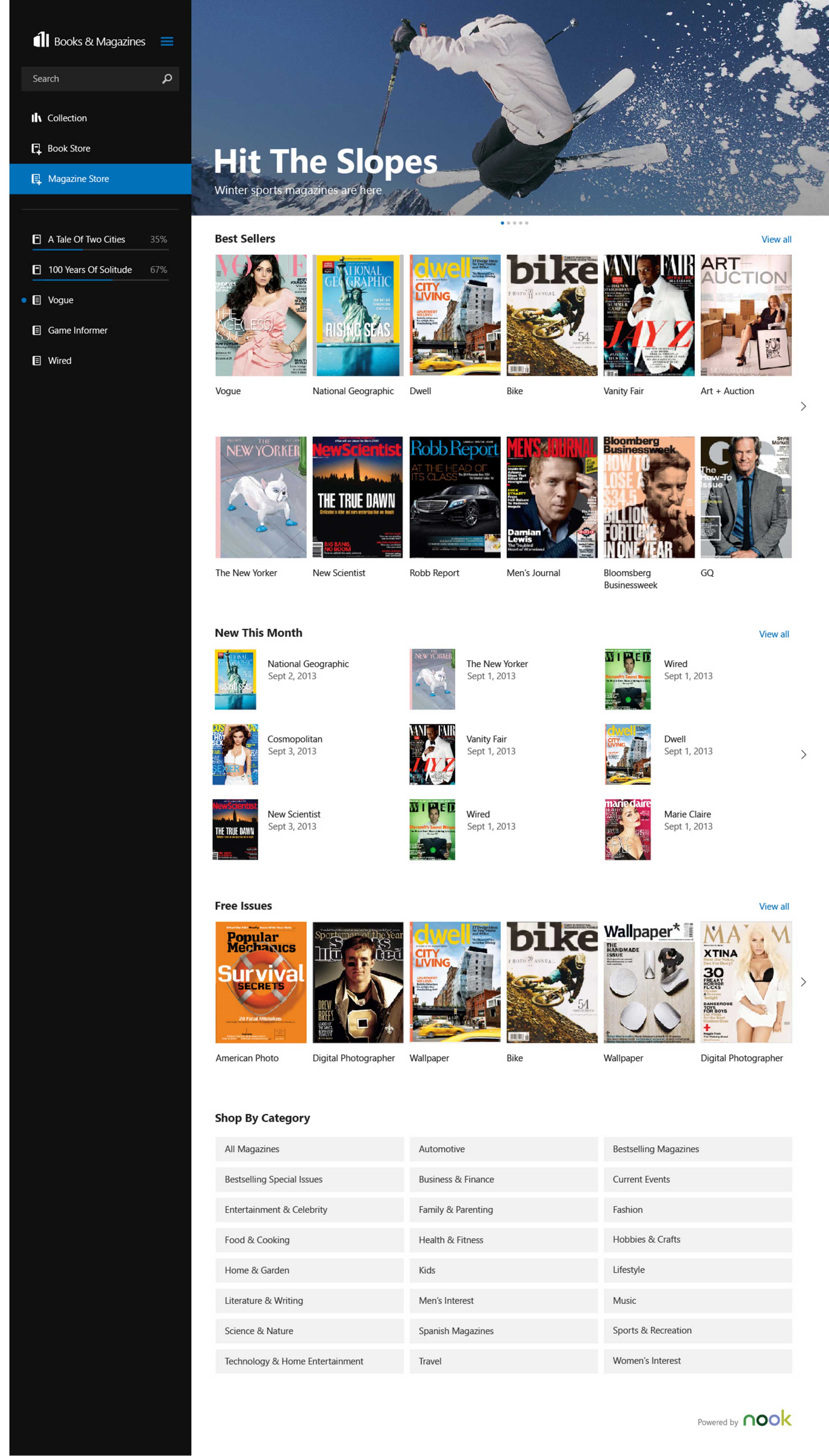Open the Art + Auction cover
The image size is (829, 1456).
click(x=746, y=315)
